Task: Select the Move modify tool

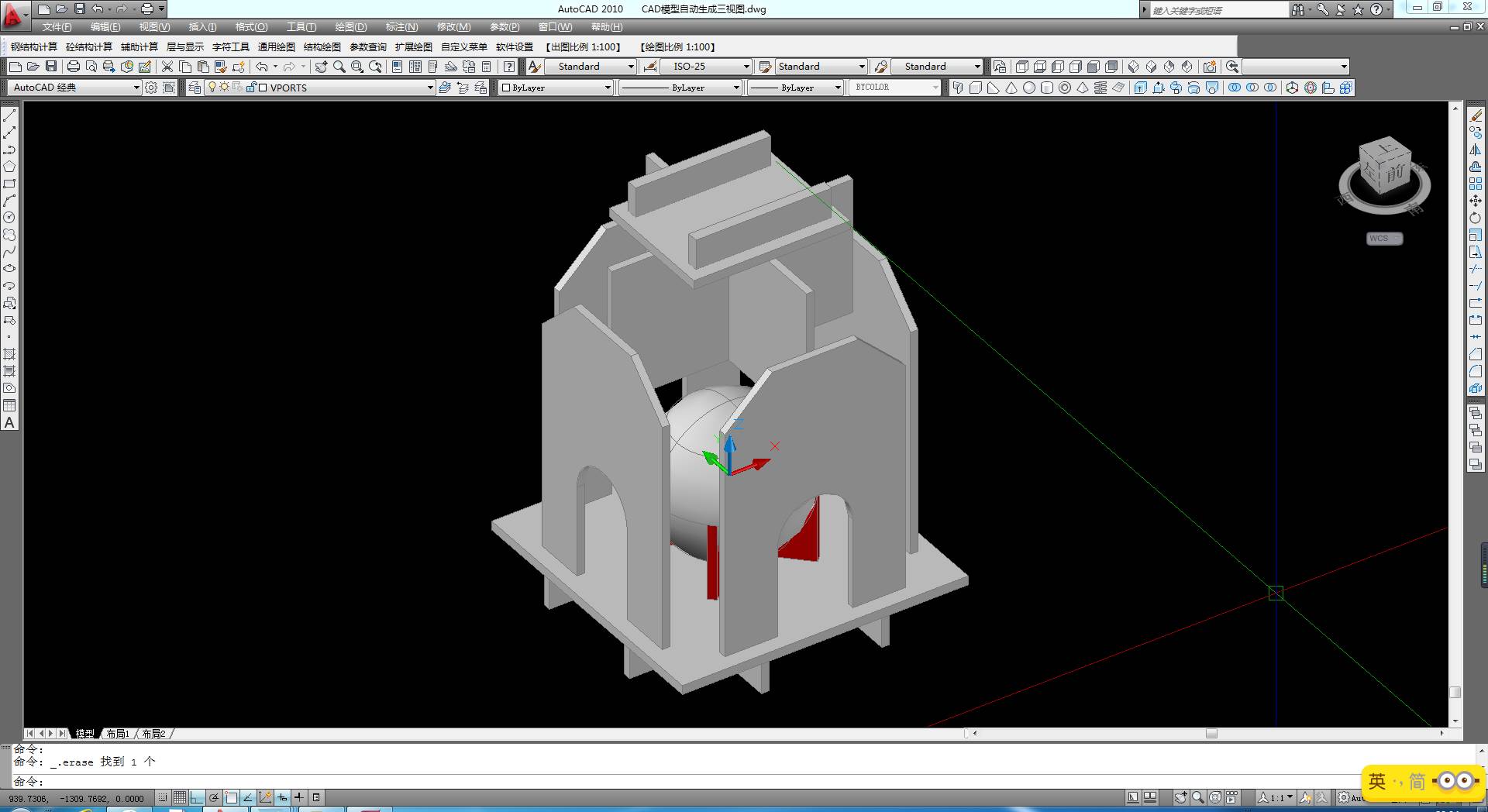Action: click(1476, 201)
